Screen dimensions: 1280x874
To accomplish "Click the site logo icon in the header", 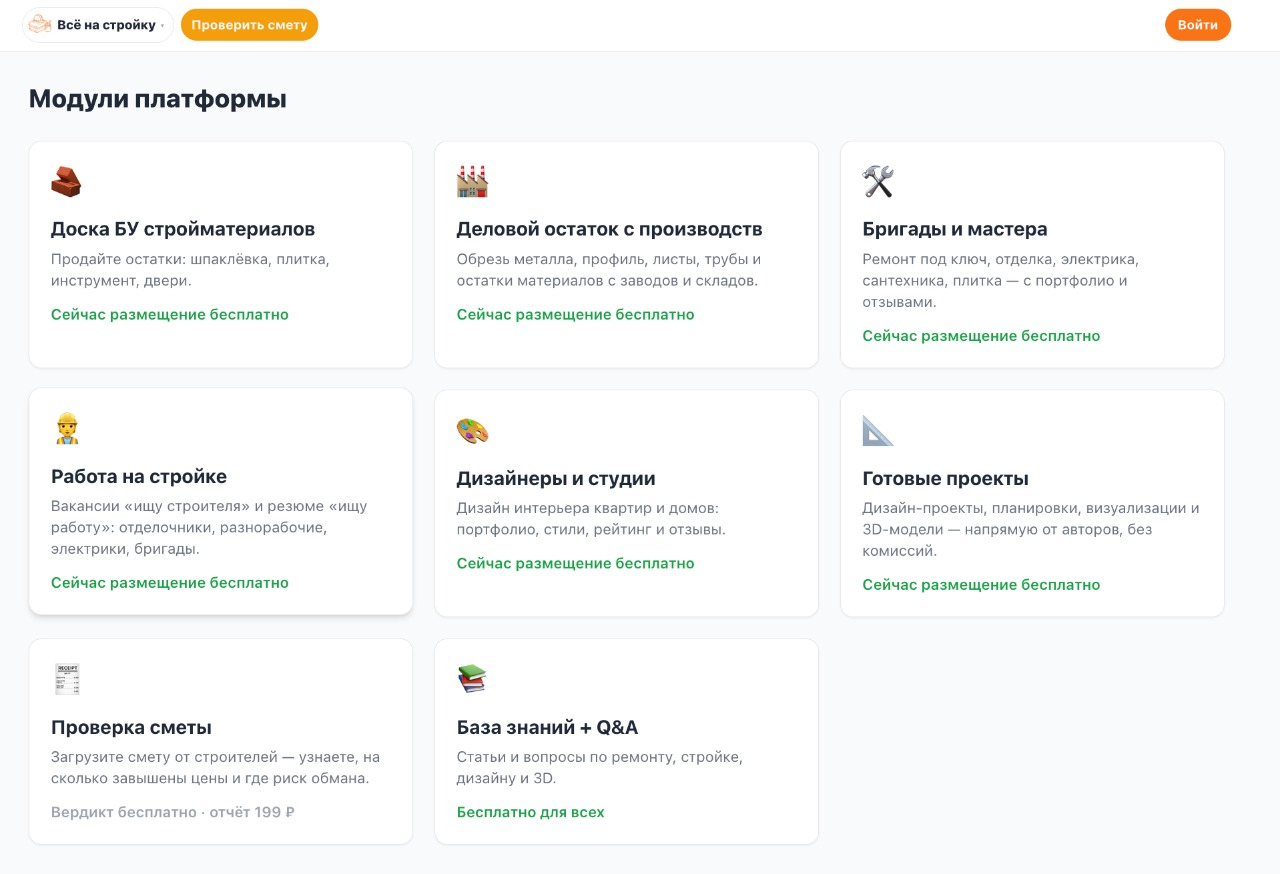I will point(40,25).
